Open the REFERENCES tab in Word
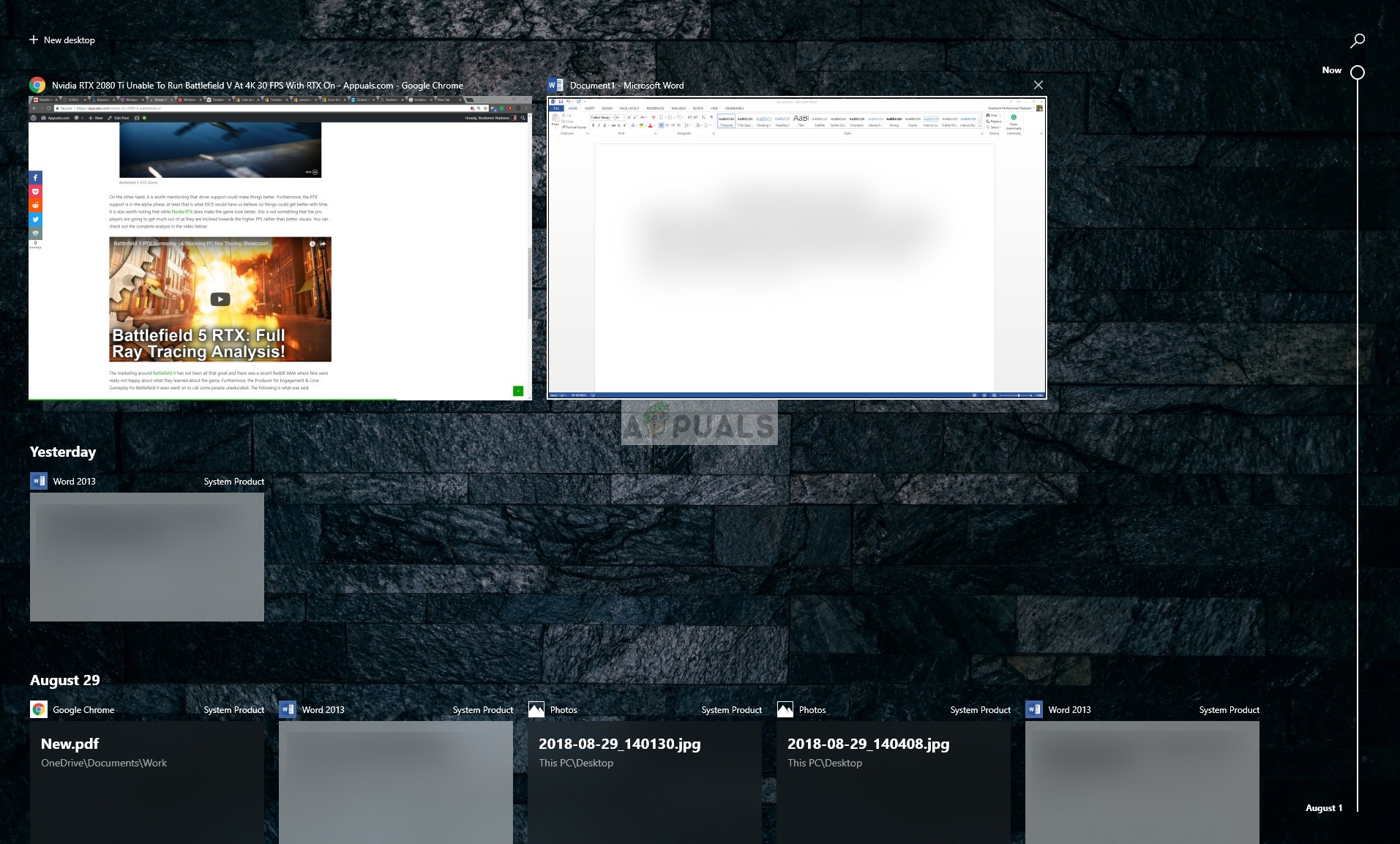Image resolution: width=1400 pixels, height=844 pixels. pos(655,108)
